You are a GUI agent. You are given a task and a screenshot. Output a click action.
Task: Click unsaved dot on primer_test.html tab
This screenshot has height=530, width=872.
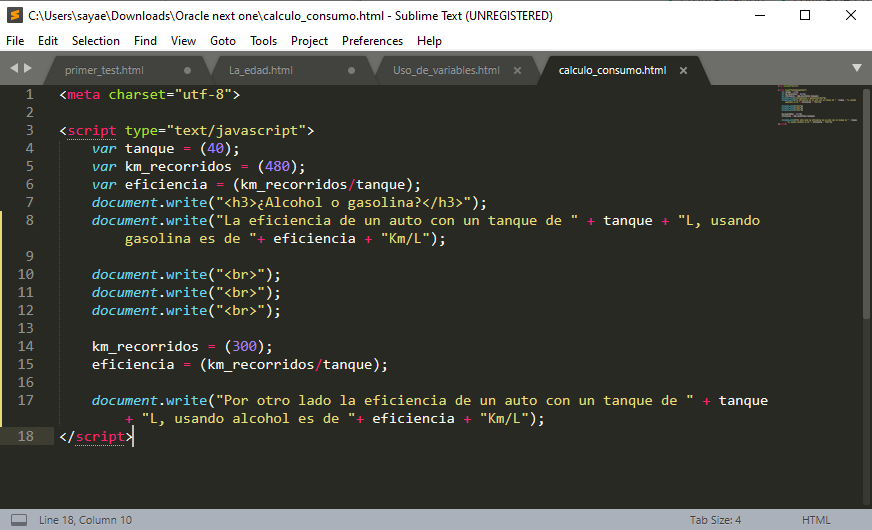click(187, 71)
